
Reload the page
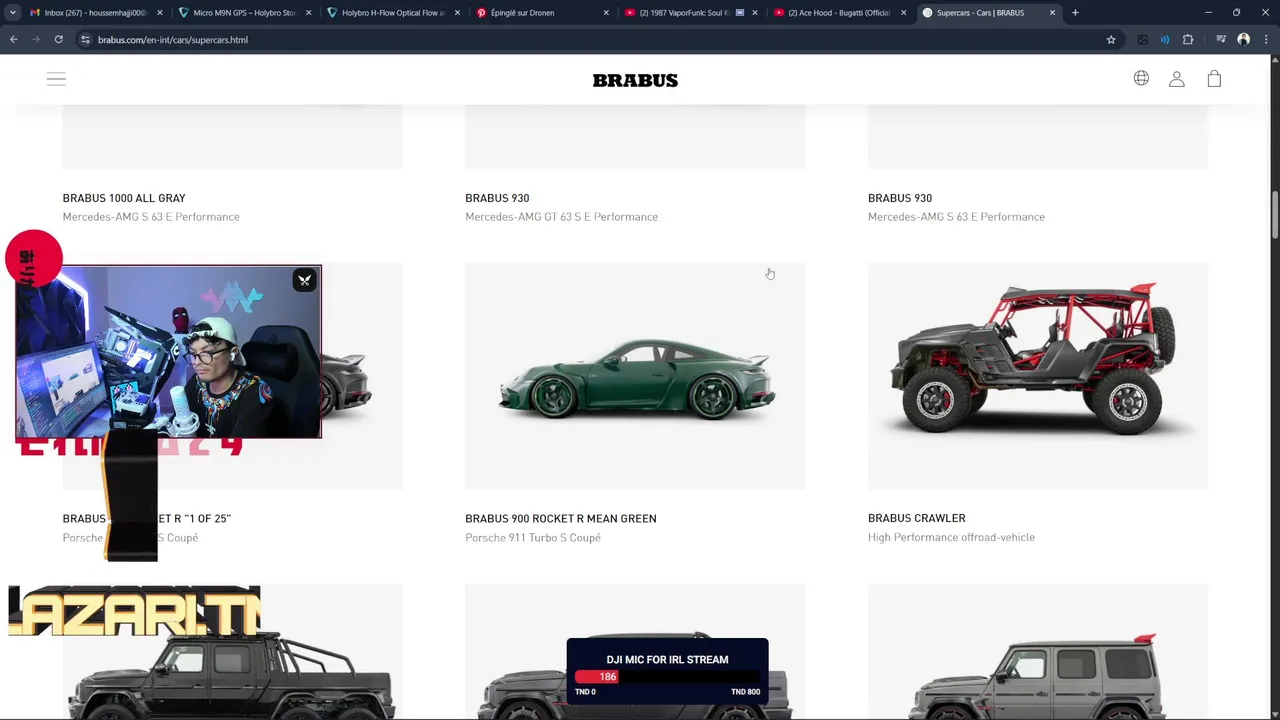[59, 40]
